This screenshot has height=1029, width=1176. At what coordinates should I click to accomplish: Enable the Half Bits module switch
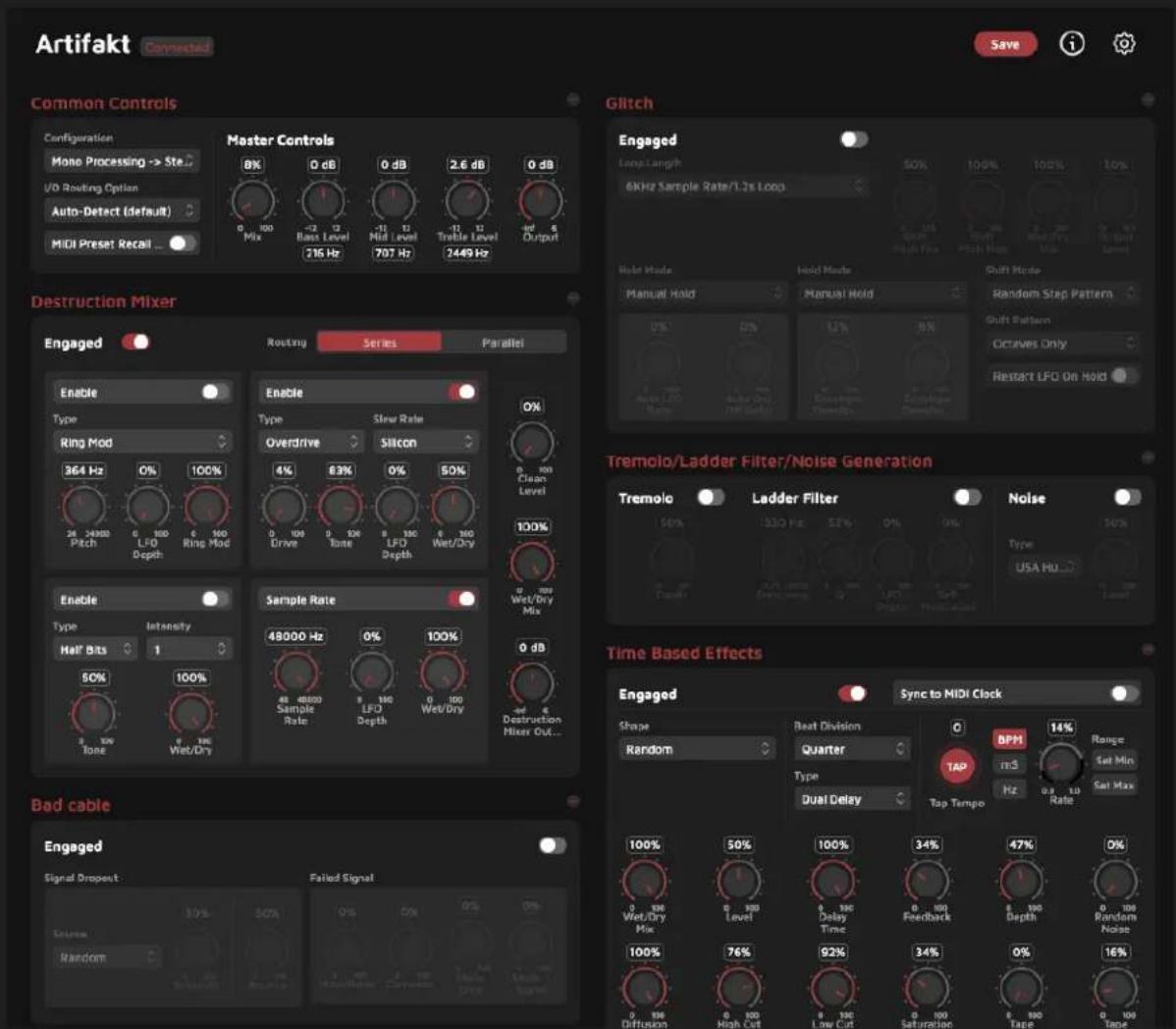pos(215,599)
